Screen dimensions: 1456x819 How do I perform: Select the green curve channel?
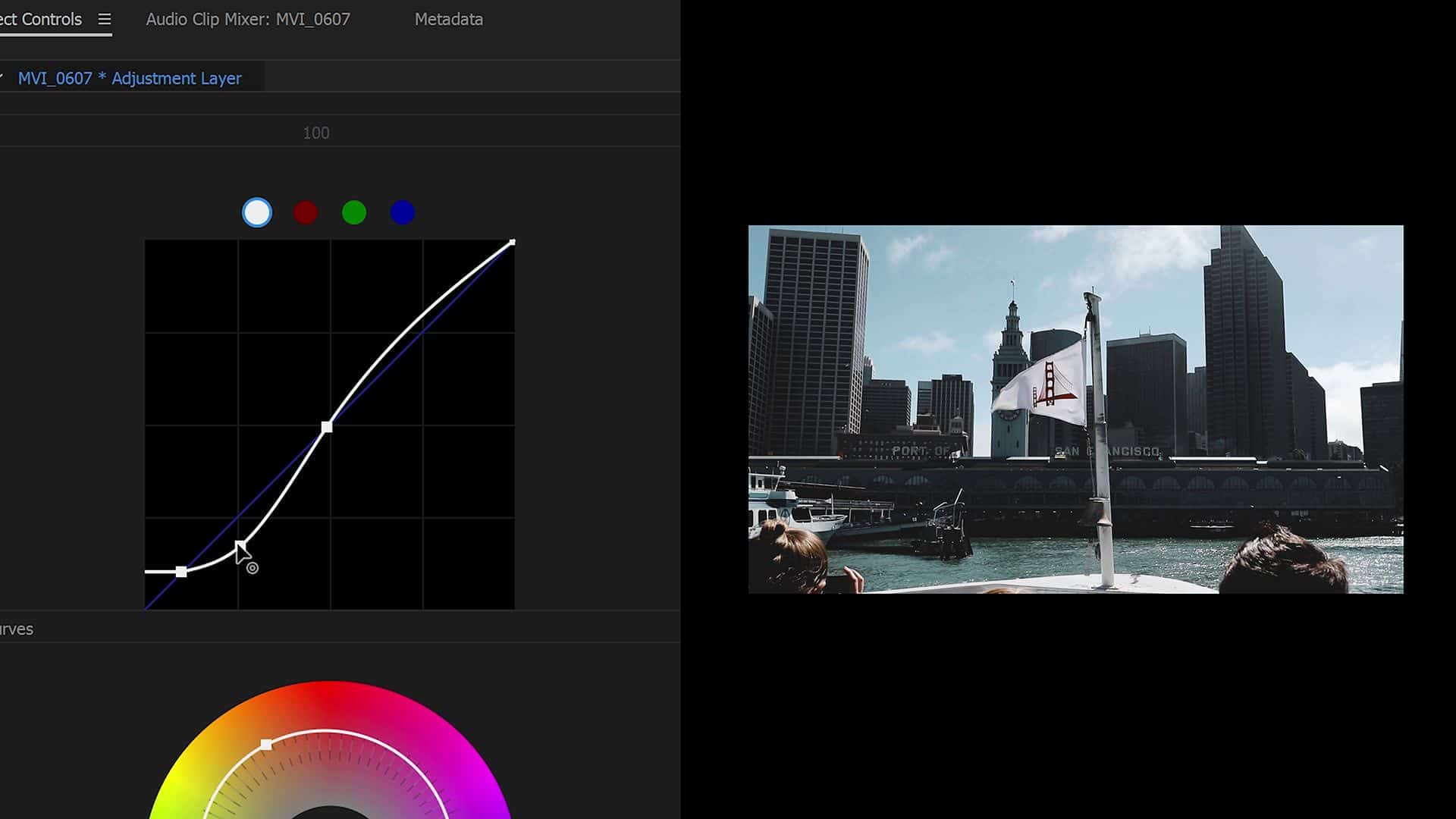click(x=354, y=212)
